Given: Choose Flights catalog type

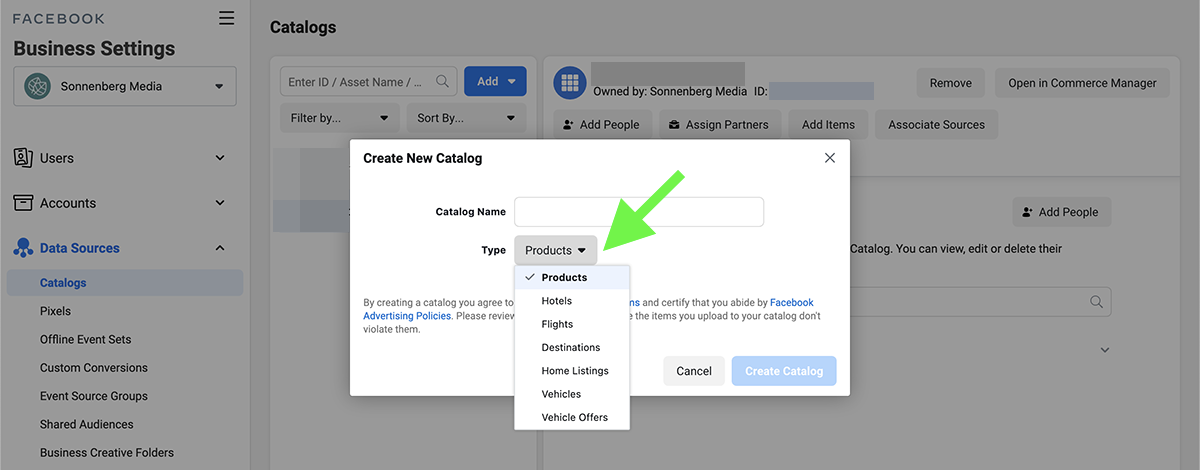Looking at the screenshot, I should 557,324.
